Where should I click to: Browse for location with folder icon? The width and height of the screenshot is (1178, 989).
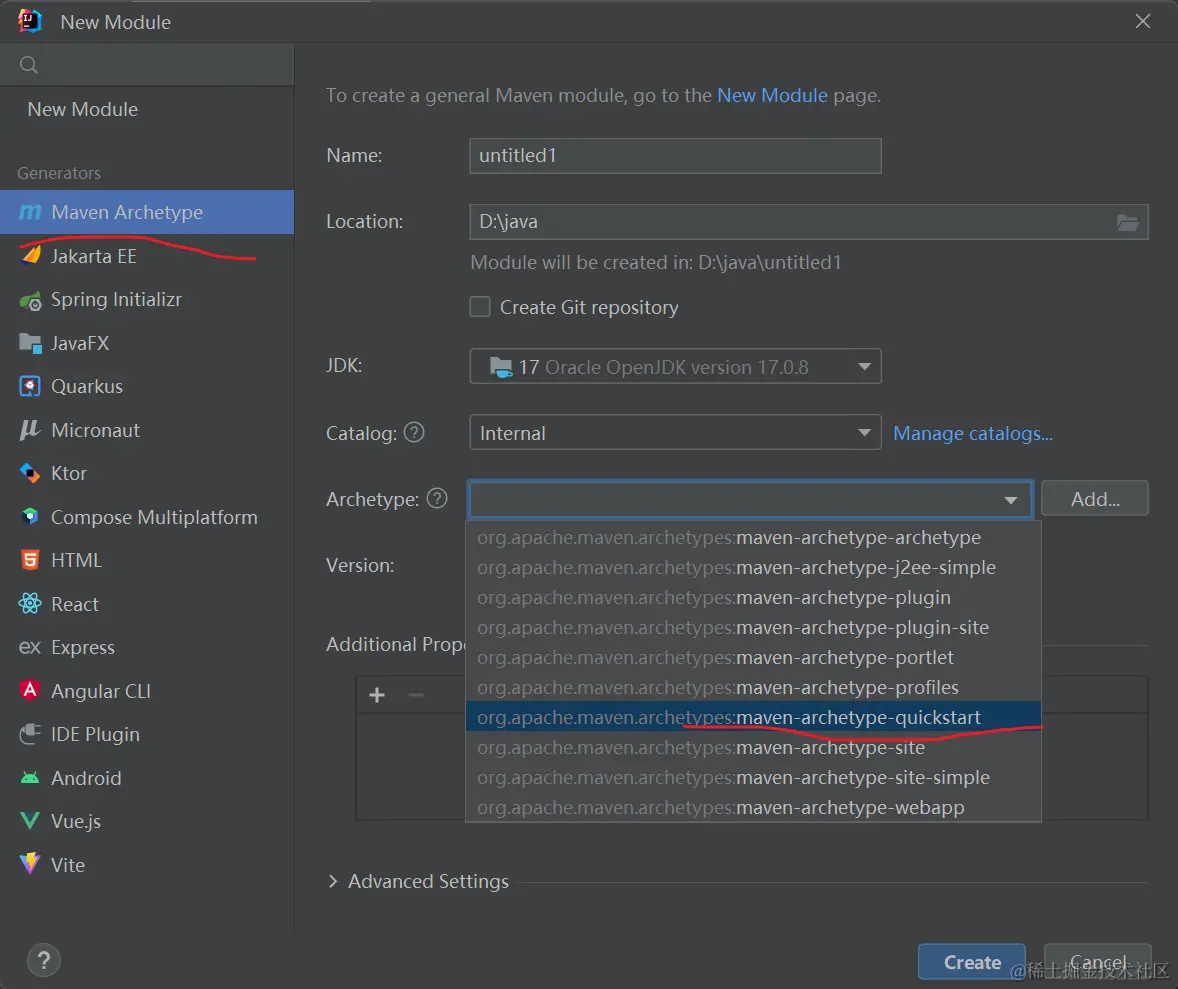1127,222
